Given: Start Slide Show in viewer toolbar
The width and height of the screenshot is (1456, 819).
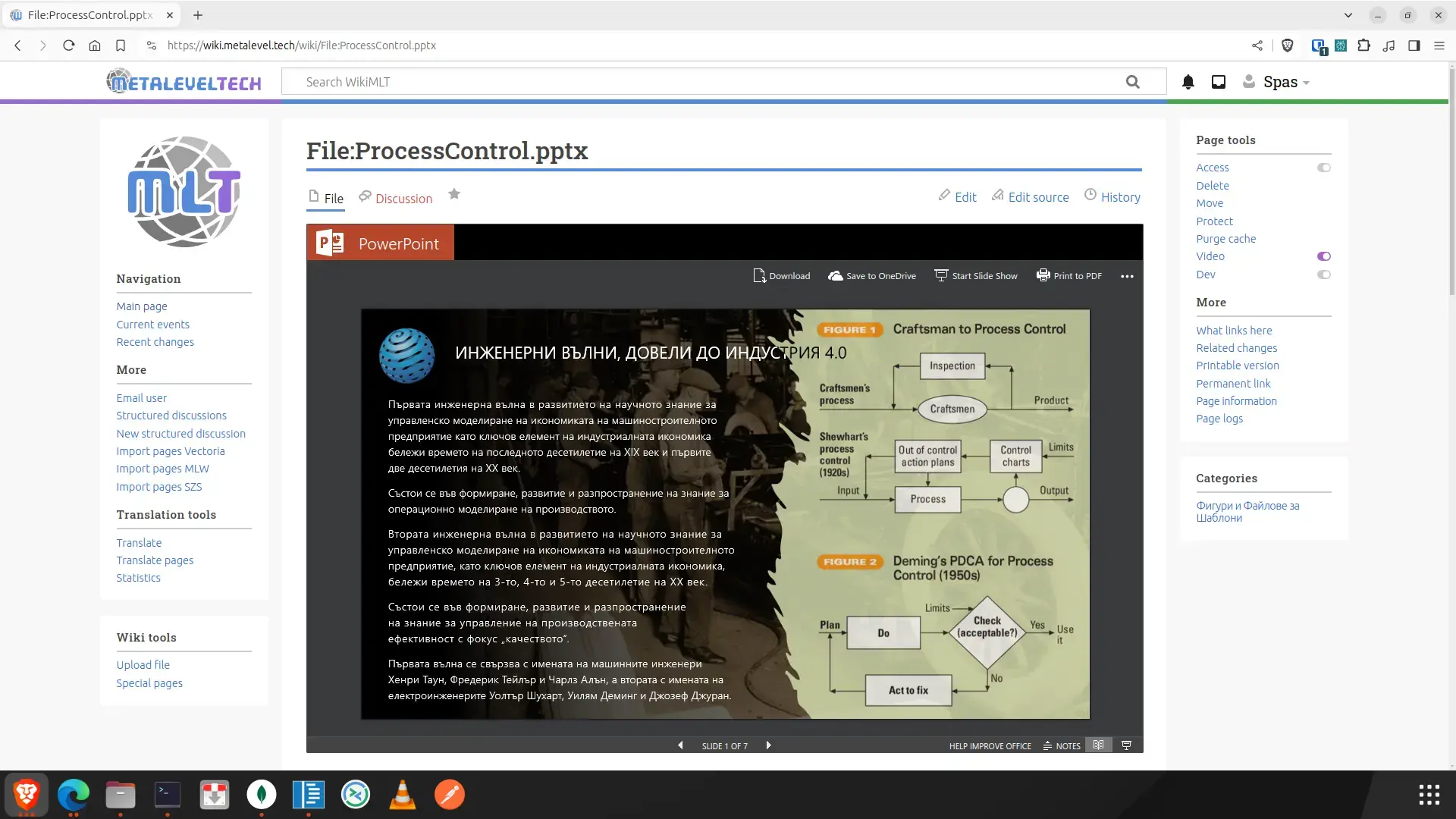Looking at the screenshot, I should pos(976,276).
